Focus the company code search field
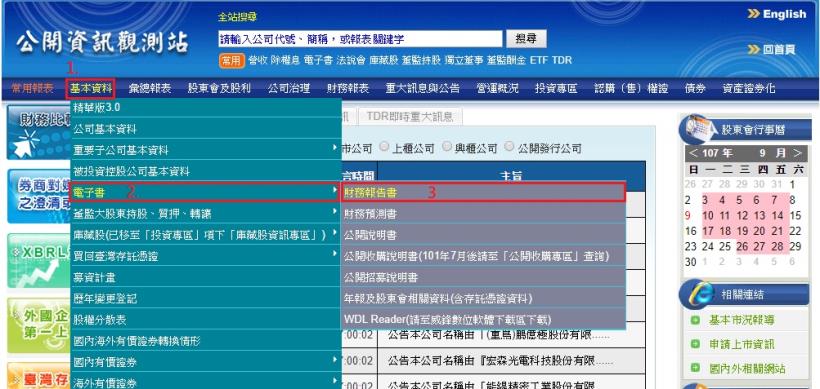The image size is (820, 389). click(x=360, y=39)
